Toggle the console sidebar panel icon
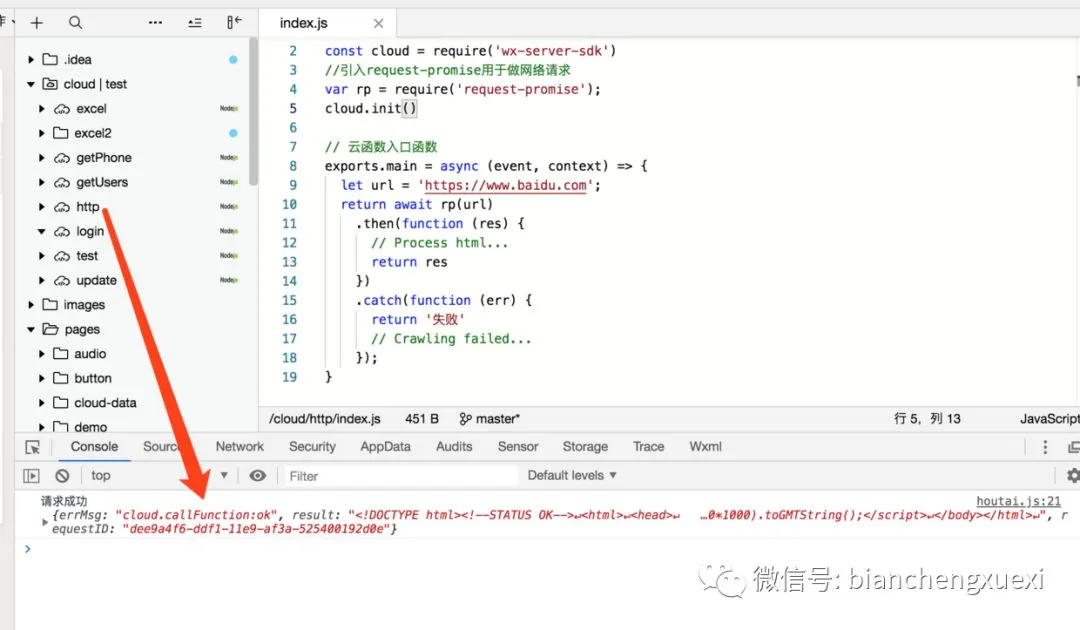Viewport: 1080px width, 630px height. [x=31, y=476]
